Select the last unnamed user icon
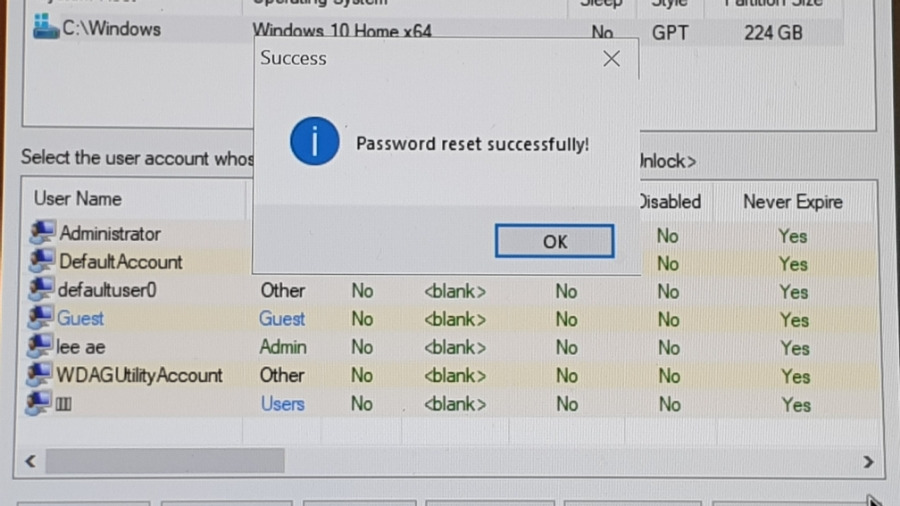Viewport: 900px width, 506px height. tap(39, 403)
